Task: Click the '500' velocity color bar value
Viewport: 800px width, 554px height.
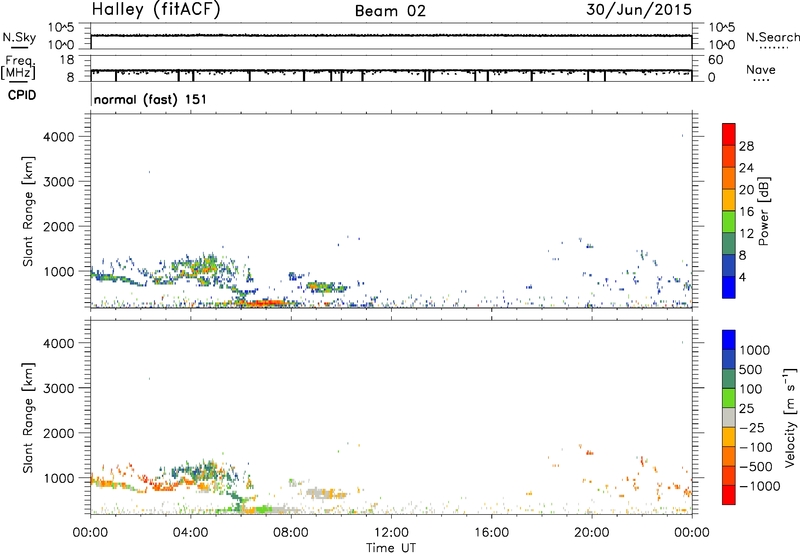Action: (751, 370)
